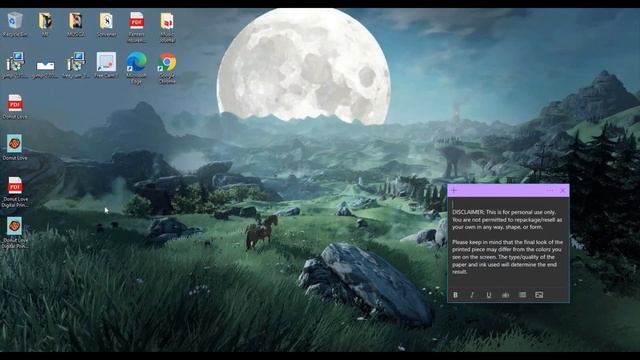Toggle underline formatting in sticky note
The height and width of the screenshot is (360, 640).
(489, 295)
